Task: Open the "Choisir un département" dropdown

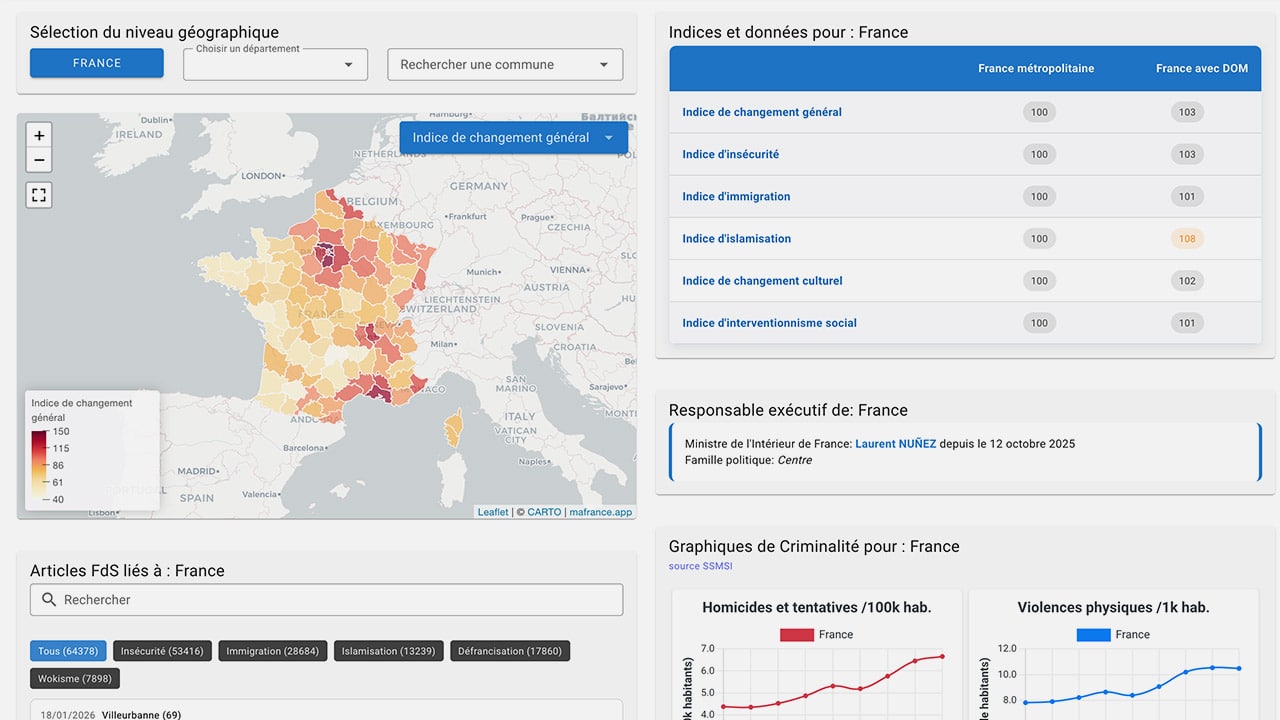Action: tap(274, 64)
